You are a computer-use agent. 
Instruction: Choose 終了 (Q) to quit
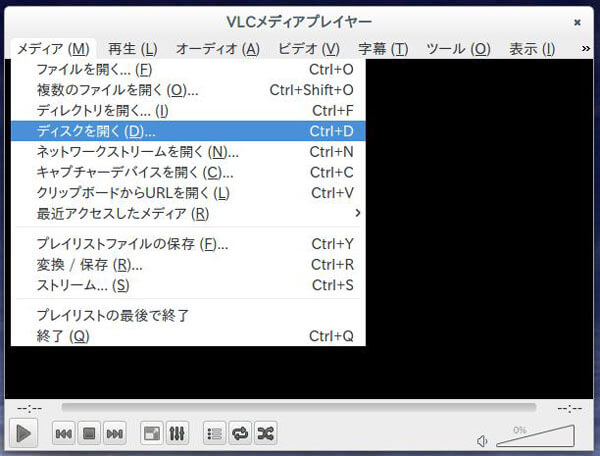pyautogui.click(x=188, y=336)
